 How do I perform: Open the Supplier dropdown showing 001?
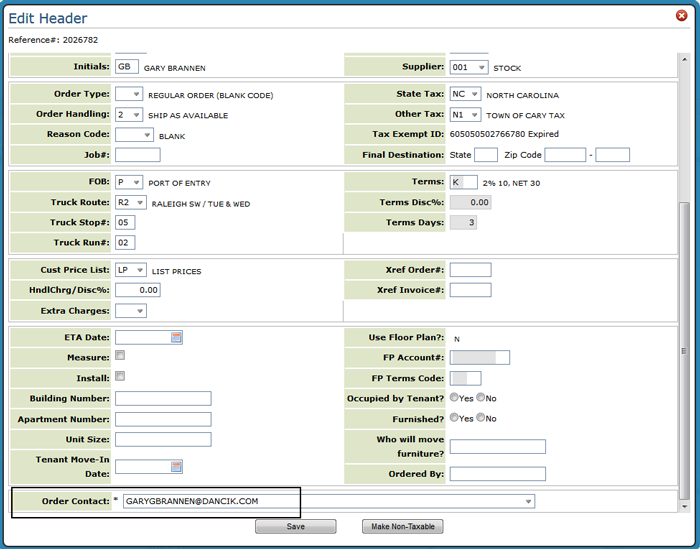click(x=469, y=67)
